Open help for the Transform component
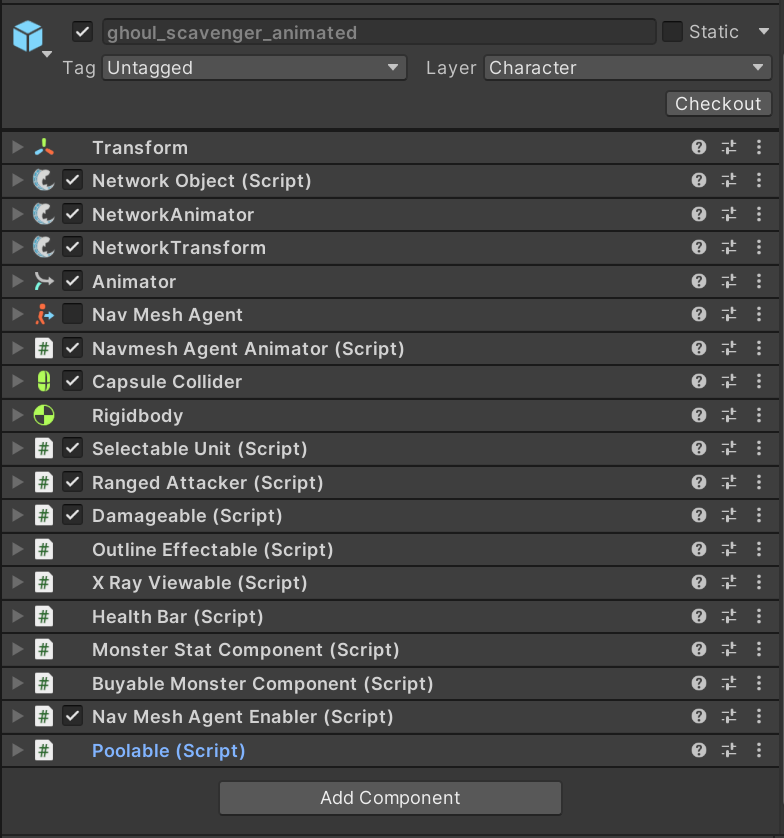Image resolution: width=784 pixels, height=838 pixels. [x=698, y=147]
